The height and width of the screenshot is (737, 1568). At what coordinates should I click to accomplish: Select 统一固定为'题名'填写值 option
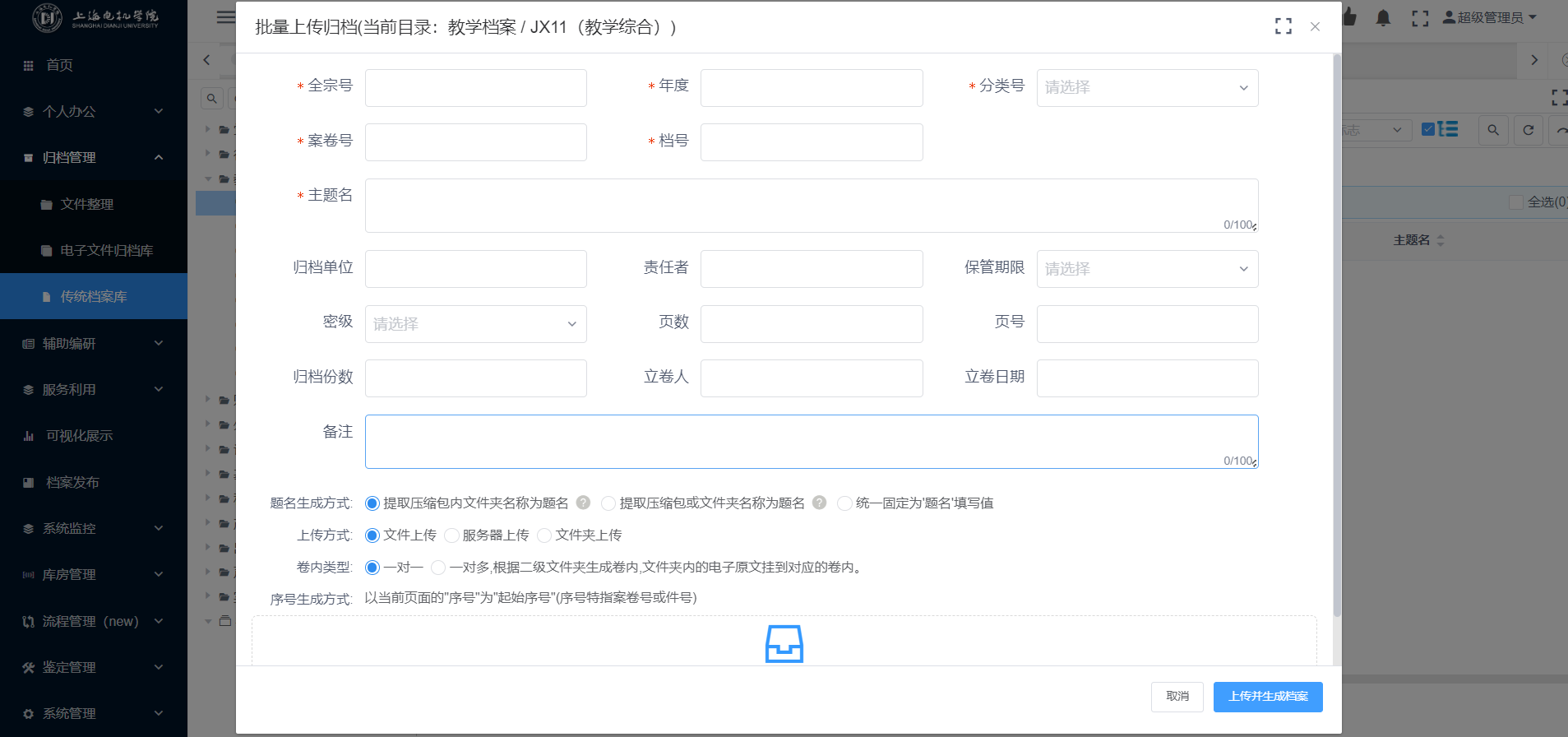point(844,503)
